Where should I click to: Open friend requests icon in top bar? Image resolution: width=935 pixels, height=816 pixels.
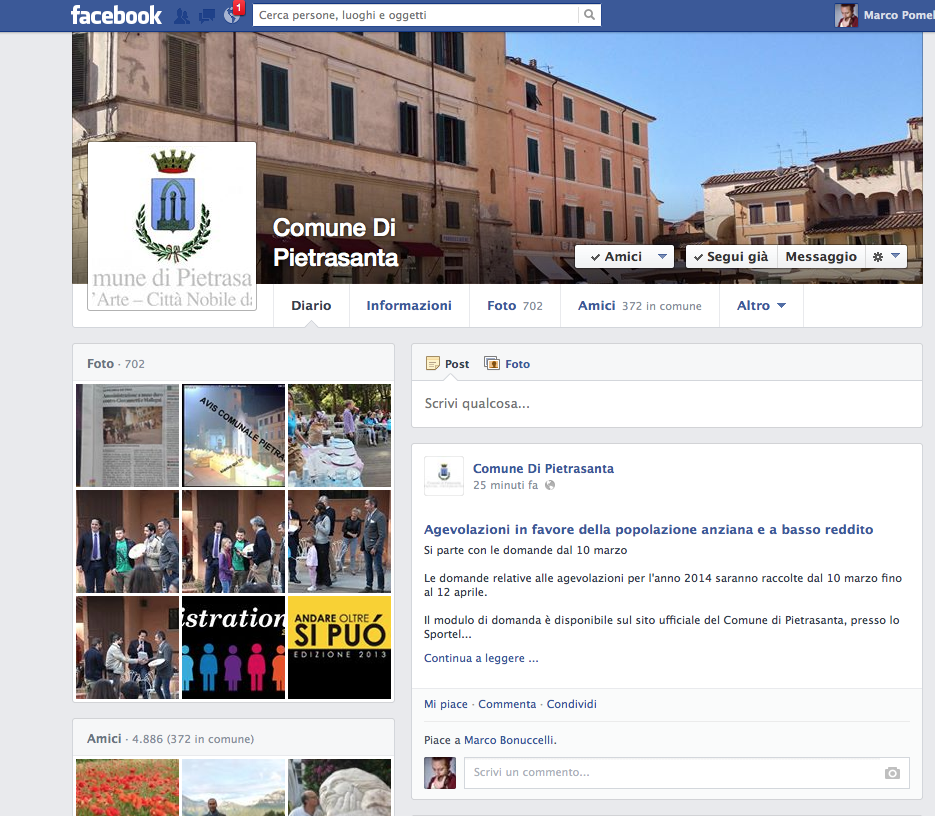click(182, 16)
